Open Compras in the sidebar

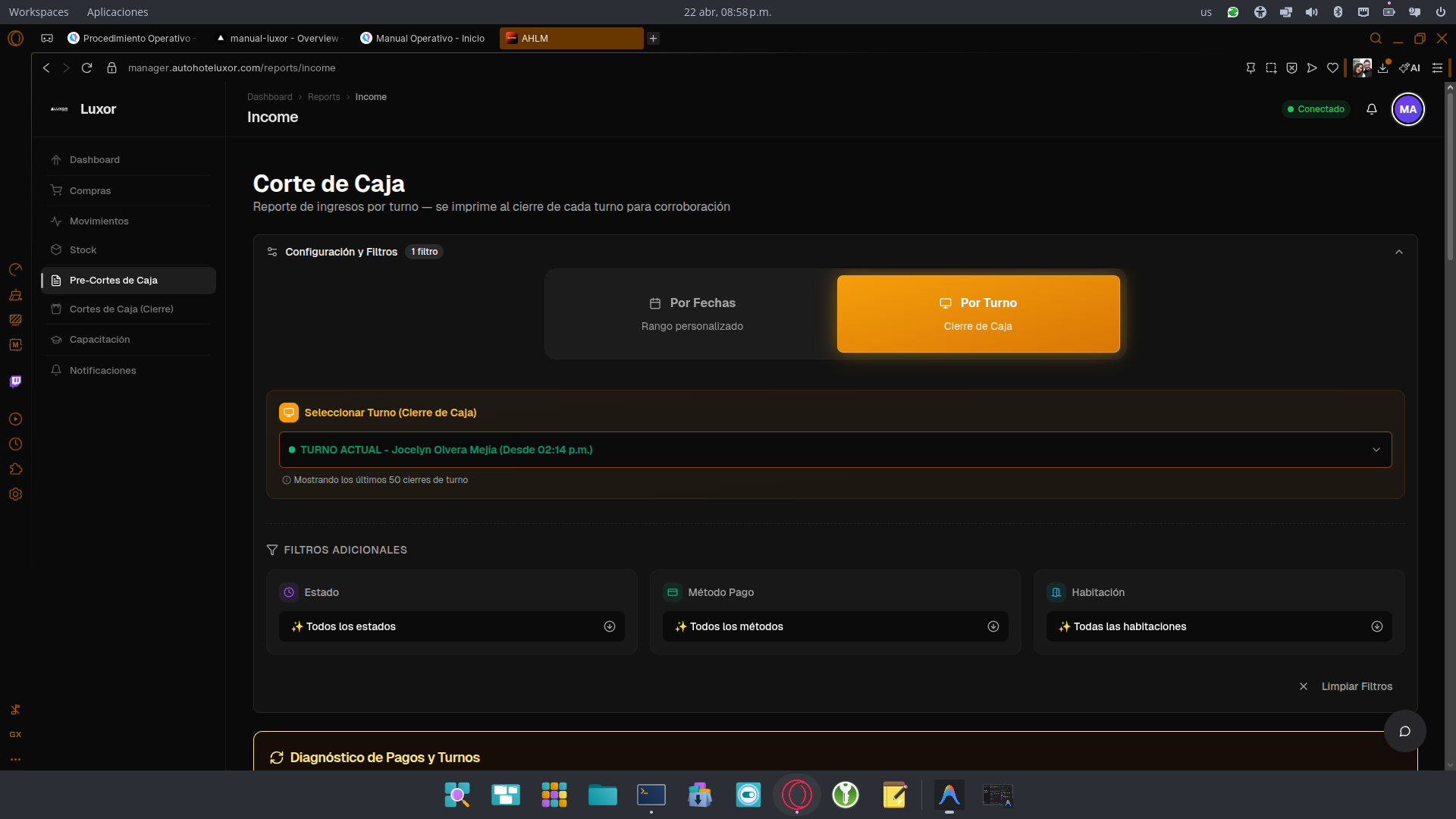coord(129,191)
